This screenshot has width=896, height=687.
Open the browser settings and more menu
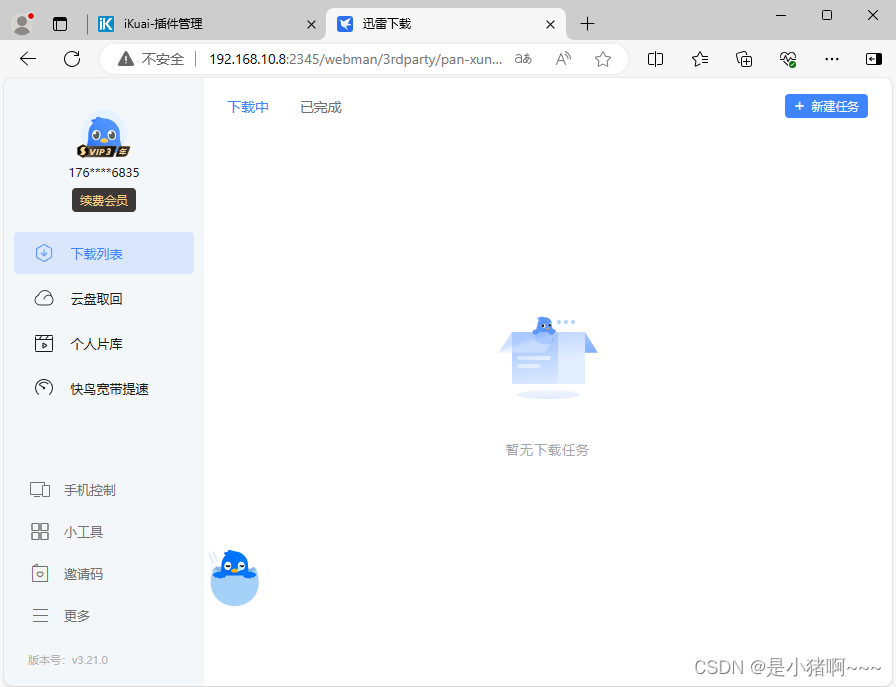click(832, 59)
